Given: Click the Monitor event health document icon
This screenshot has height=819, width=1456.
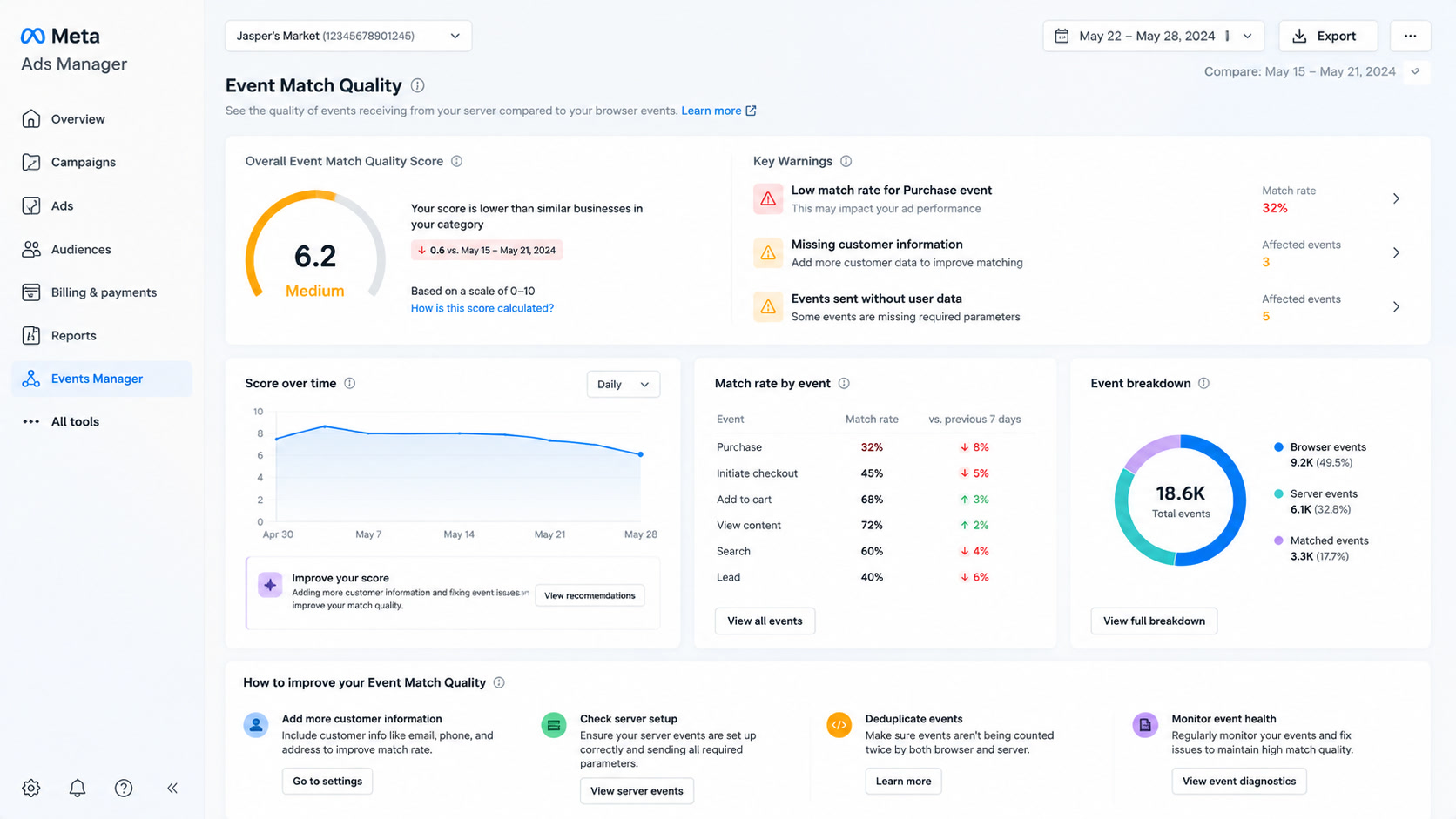Looking at the screenshot, I should point(1145,724).
